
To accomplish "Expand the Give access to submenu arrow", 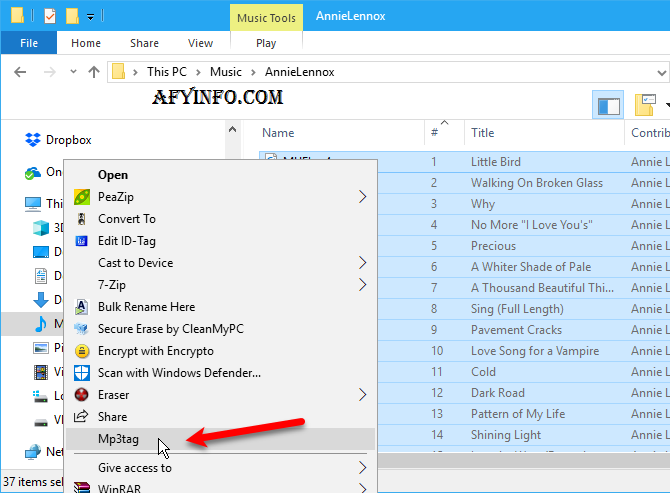I will [x=362, y=468].
